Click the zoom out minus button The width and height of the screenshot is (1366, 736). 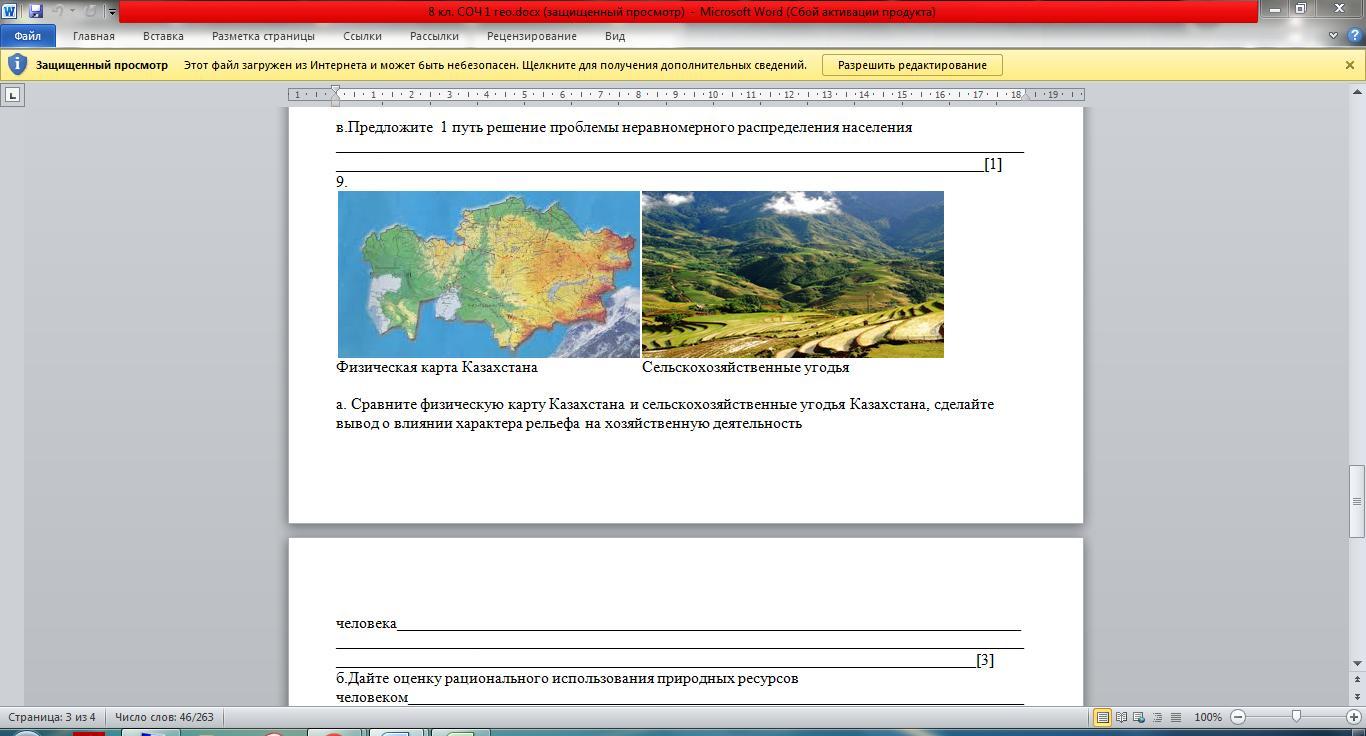(x=1238, y=717)
